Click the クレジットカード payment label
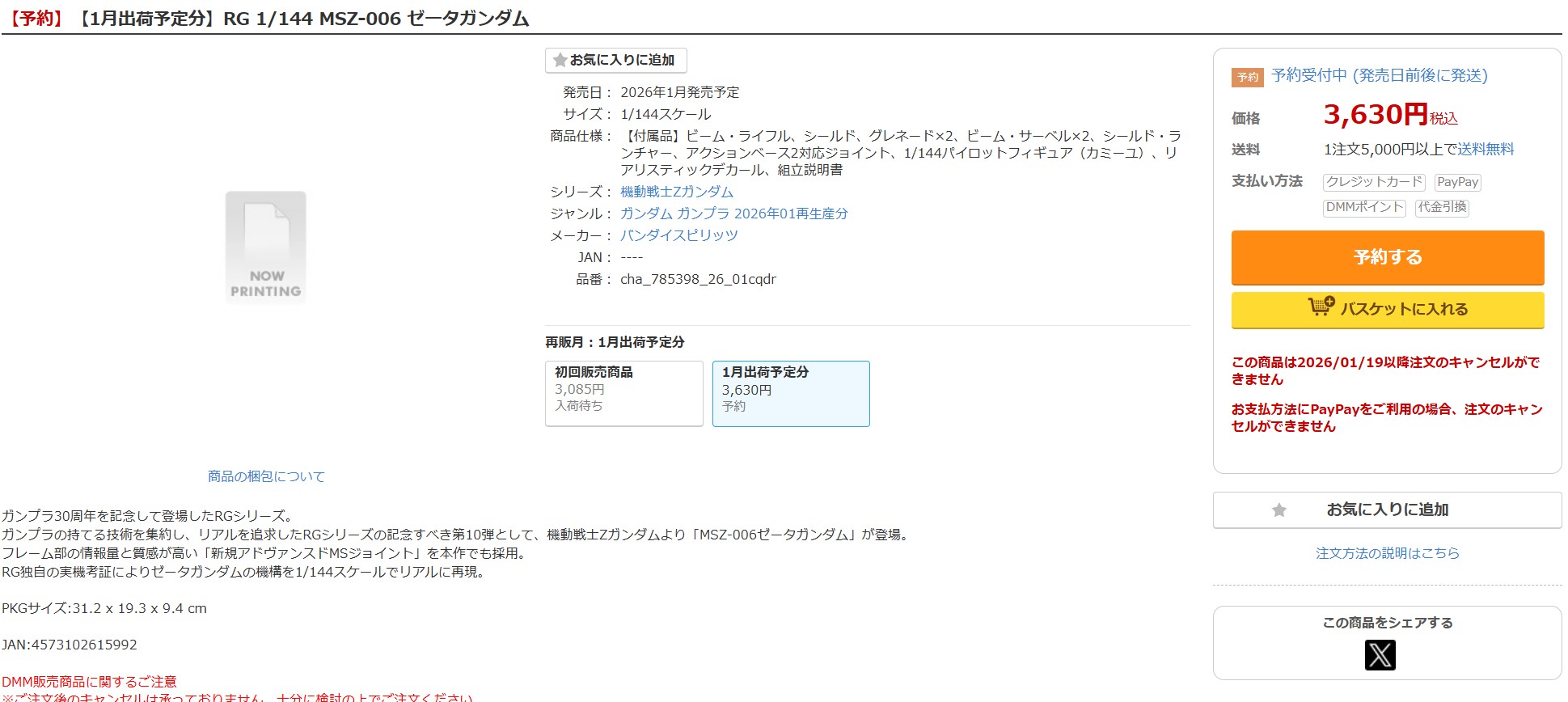Viewport: 1568px width, 702px height. 1374,182
